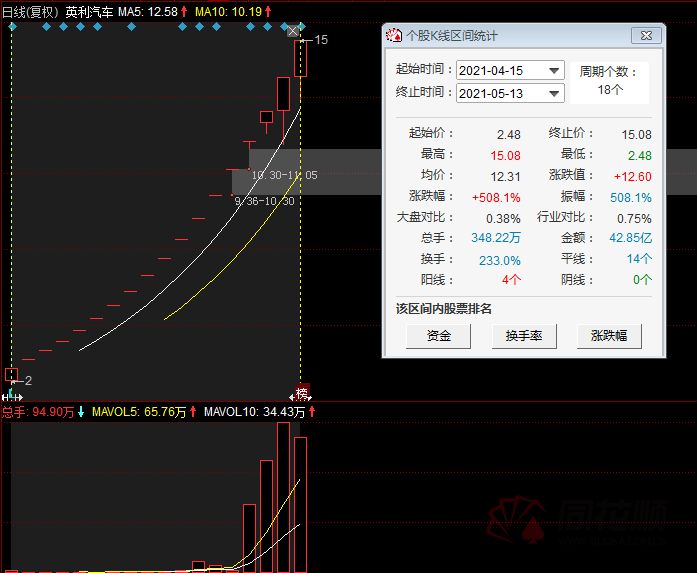Click the 涨跌值 value +12.60
Image resolution: width=697 pixels, height=573 pixels.
tap(633, 176)
